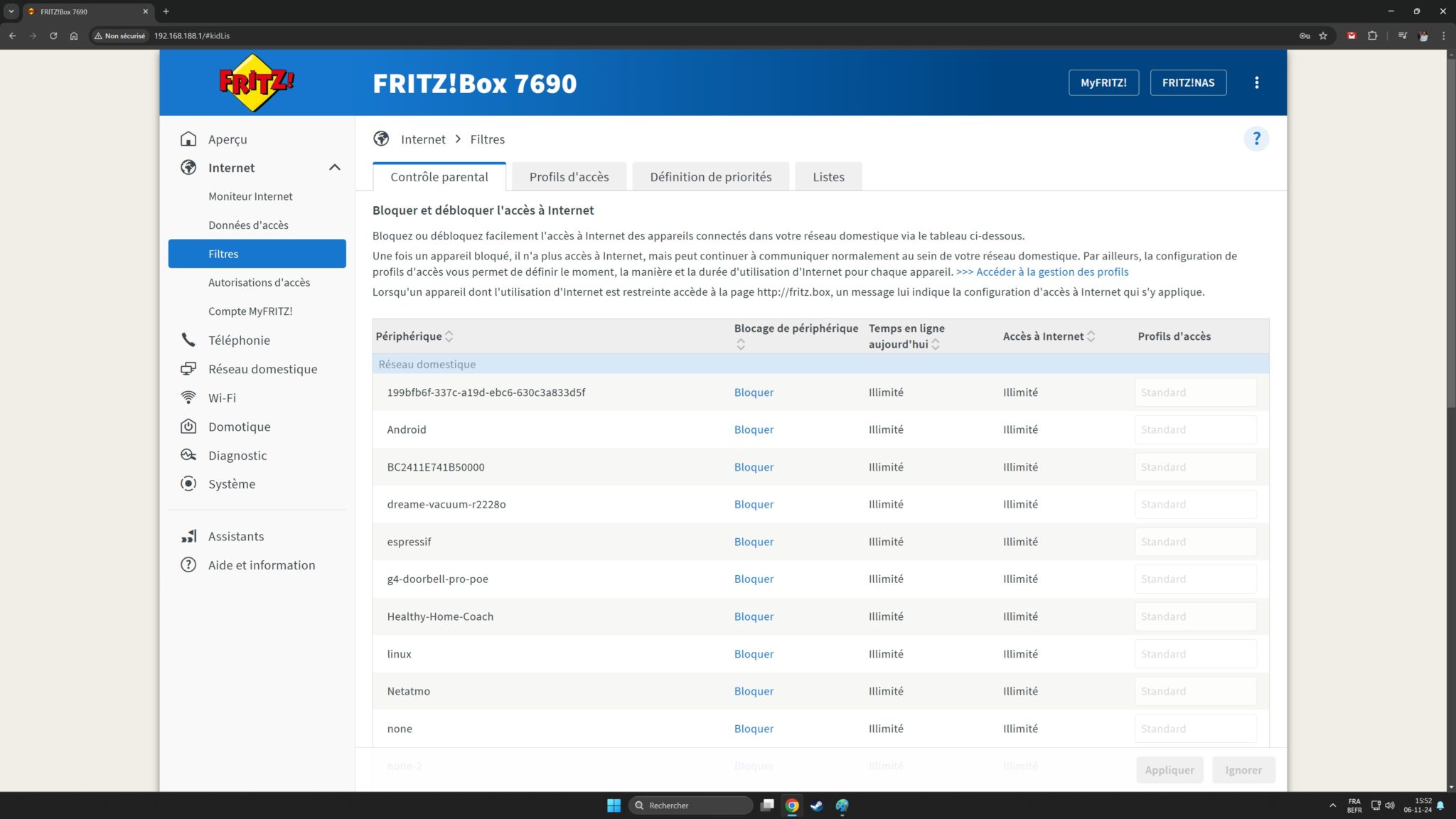Viewport: 1456px width, 819px height.
Task: Open Chrome from the taskbar
Action: pos(792,805)
